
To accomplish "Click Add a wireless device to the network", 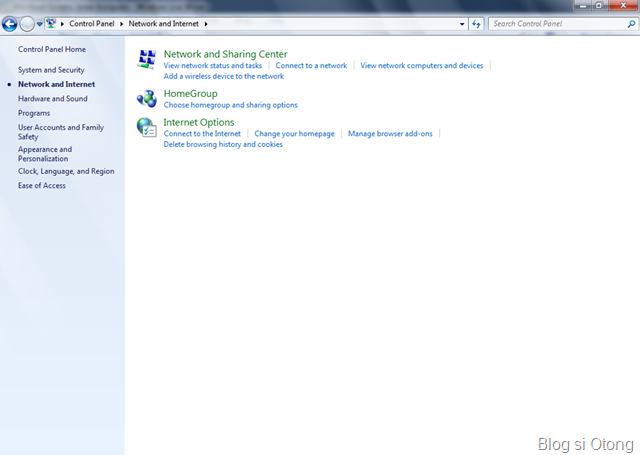I will [x=224, y=76].
